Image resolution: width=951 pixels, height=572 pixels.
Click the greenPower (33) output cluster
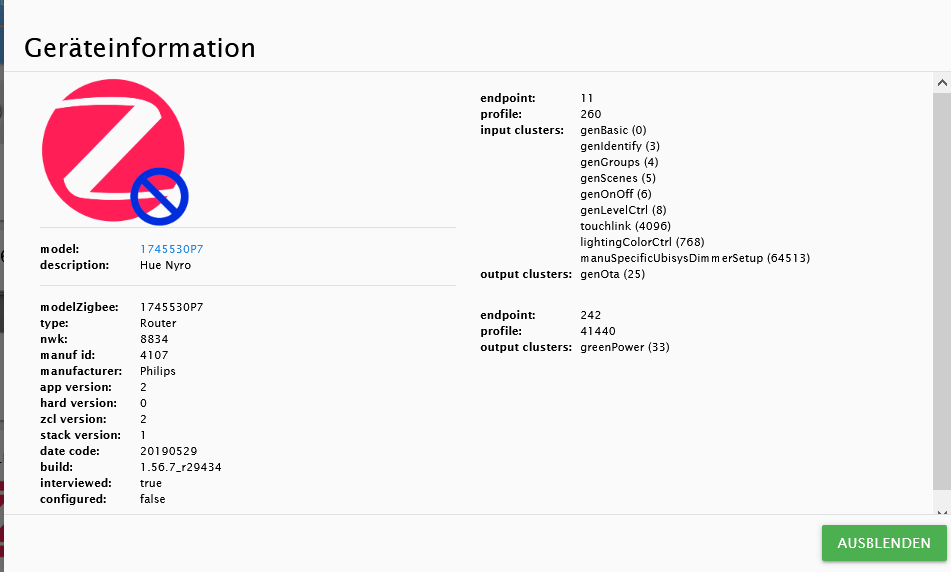(x=625, y=348)
